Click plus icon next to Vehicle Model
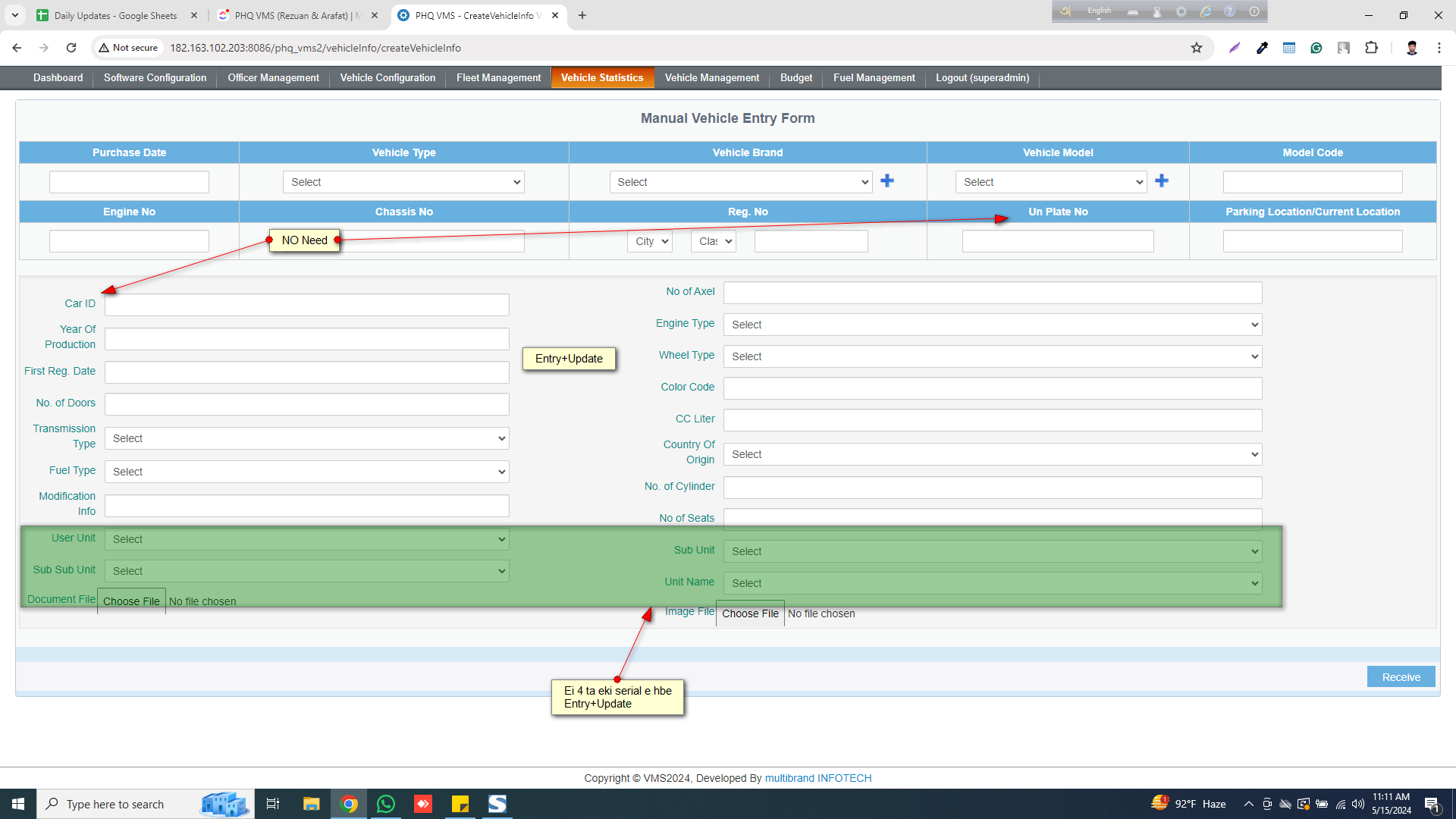 coord(1162,180)
